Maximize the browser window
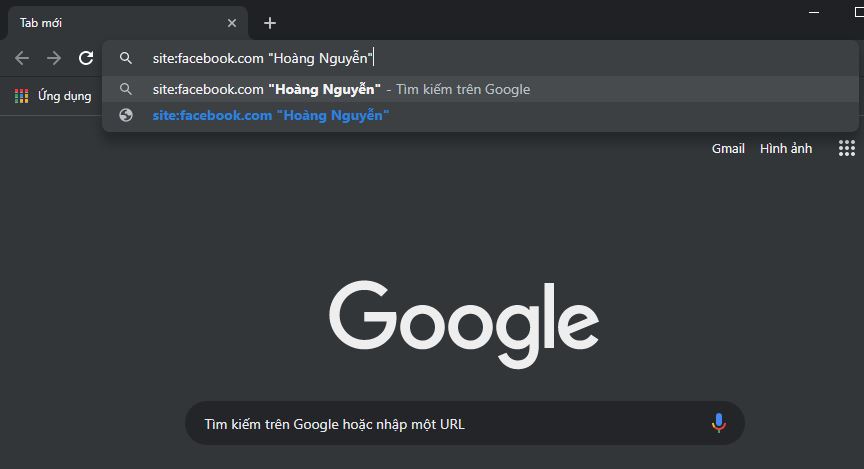864x469 pixels. click(858, 12)
